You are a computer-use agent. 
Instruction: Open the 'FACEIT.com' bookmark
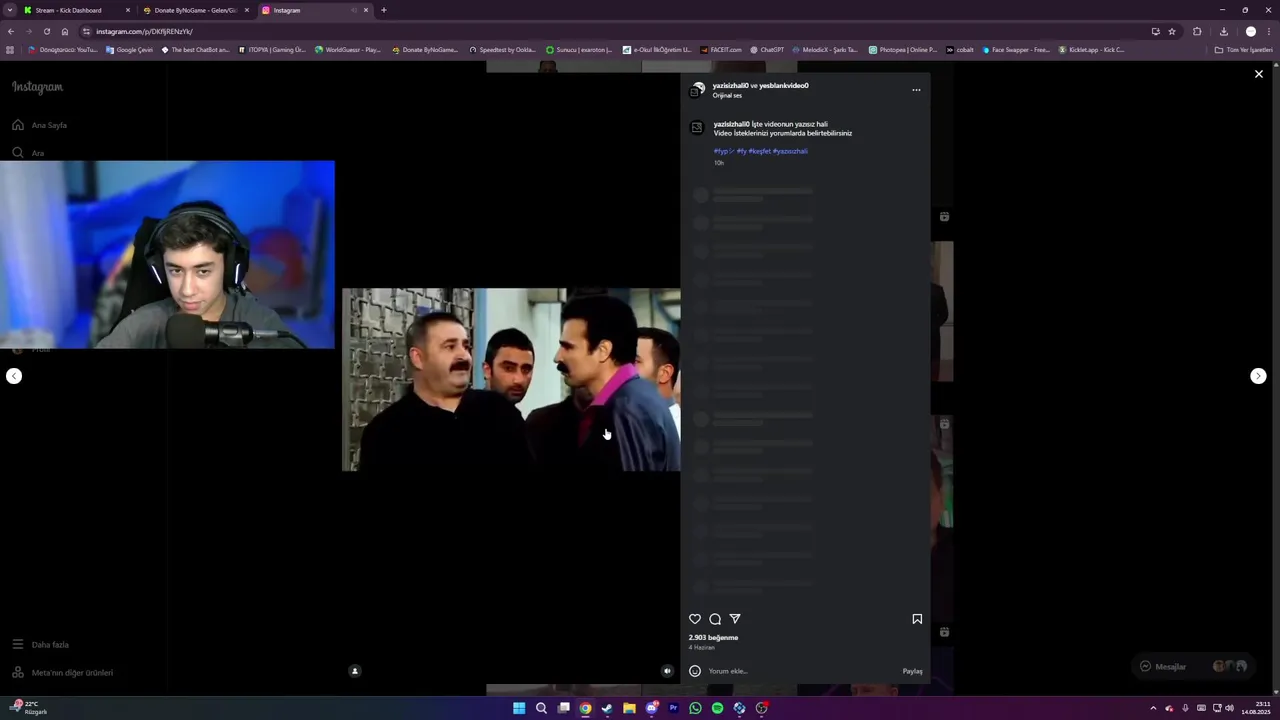[720, 49]
